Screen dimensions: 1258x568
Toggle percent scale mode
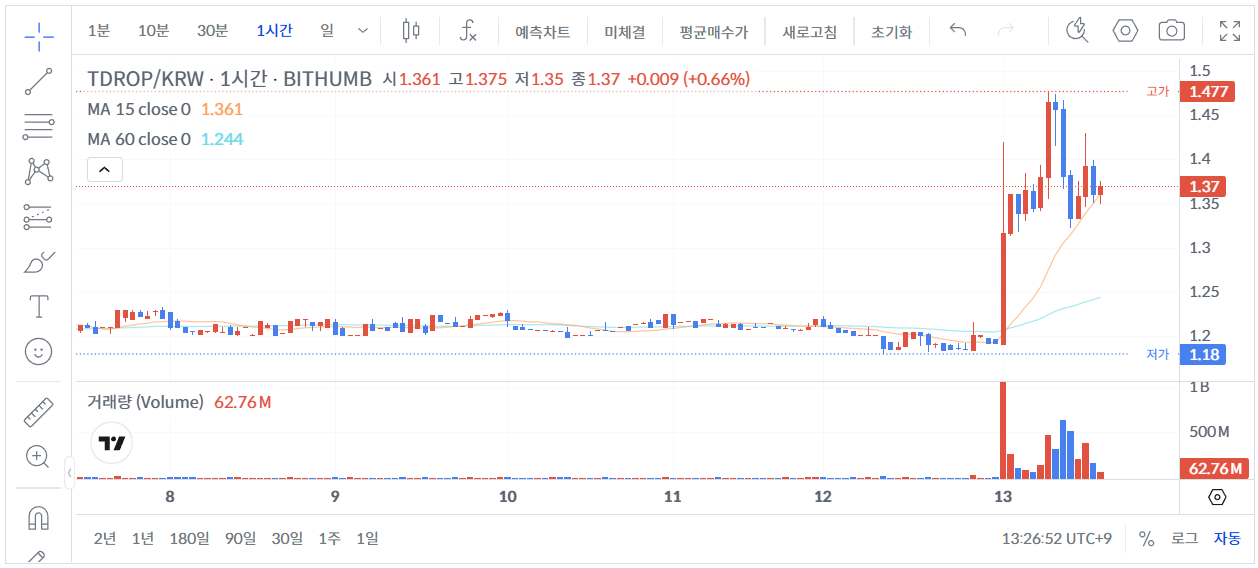coord(1146,538)
